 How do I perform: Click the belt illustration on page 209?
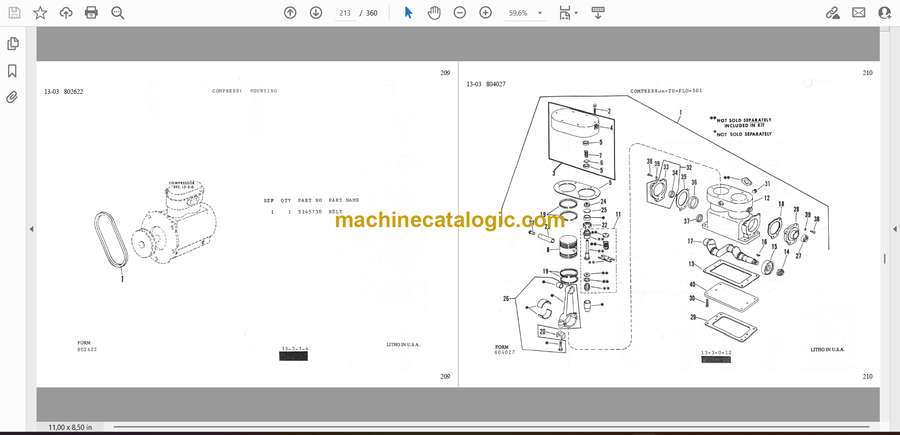111,240
